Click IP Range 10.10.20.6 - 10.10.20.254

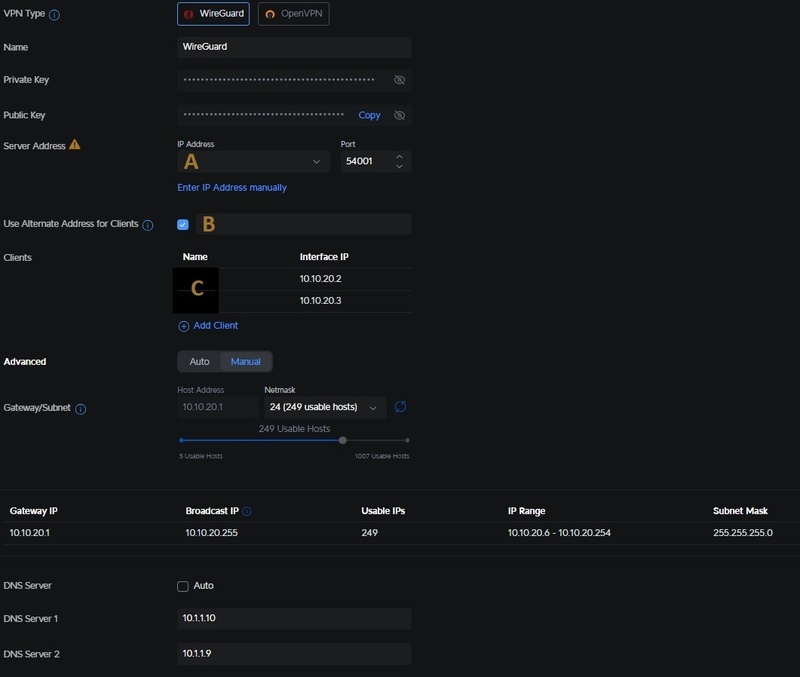[x=559, y=533]
